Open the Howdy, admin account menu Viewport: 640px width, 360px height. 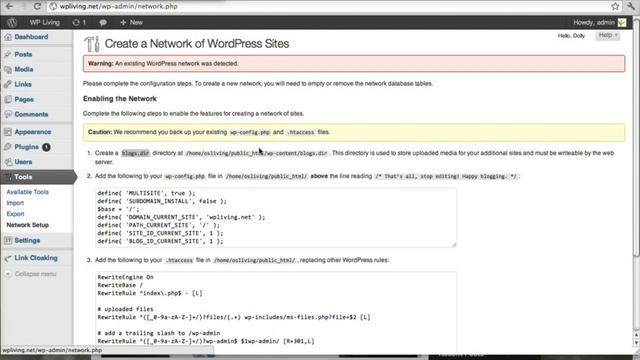(594, 22)
